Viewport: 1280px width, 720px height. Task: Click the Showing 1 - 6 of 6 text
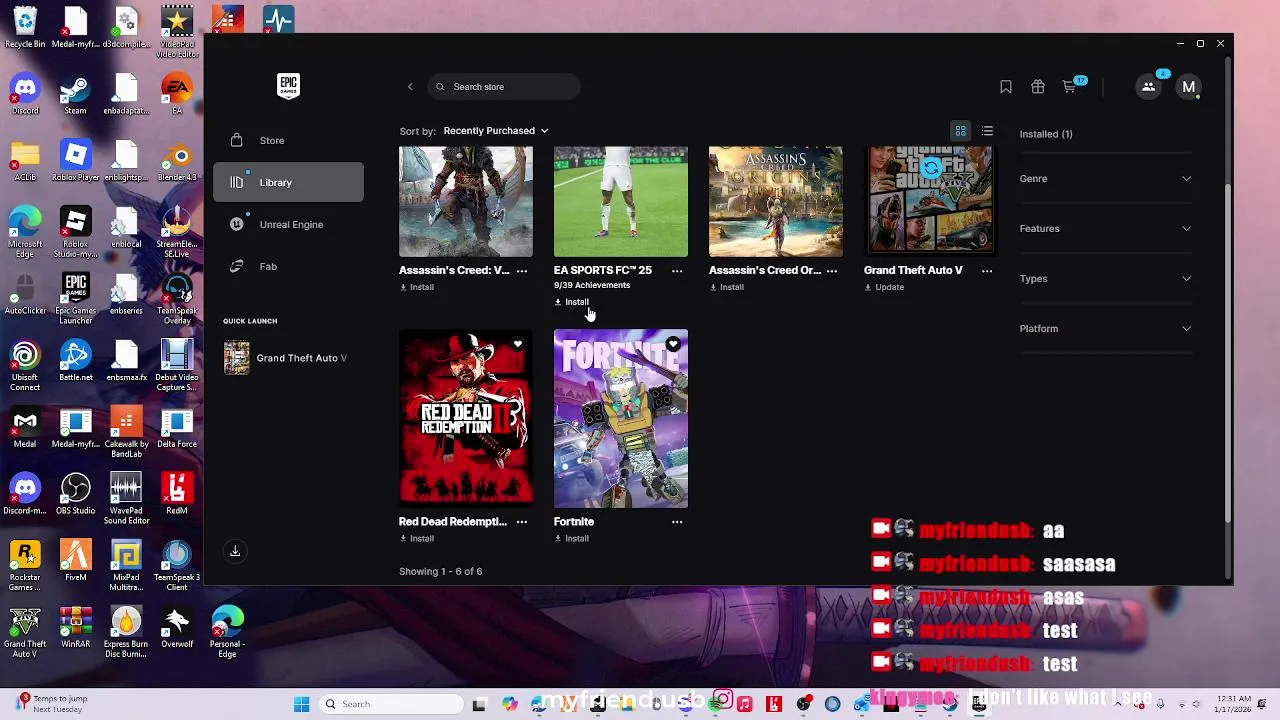pos(440,572)
